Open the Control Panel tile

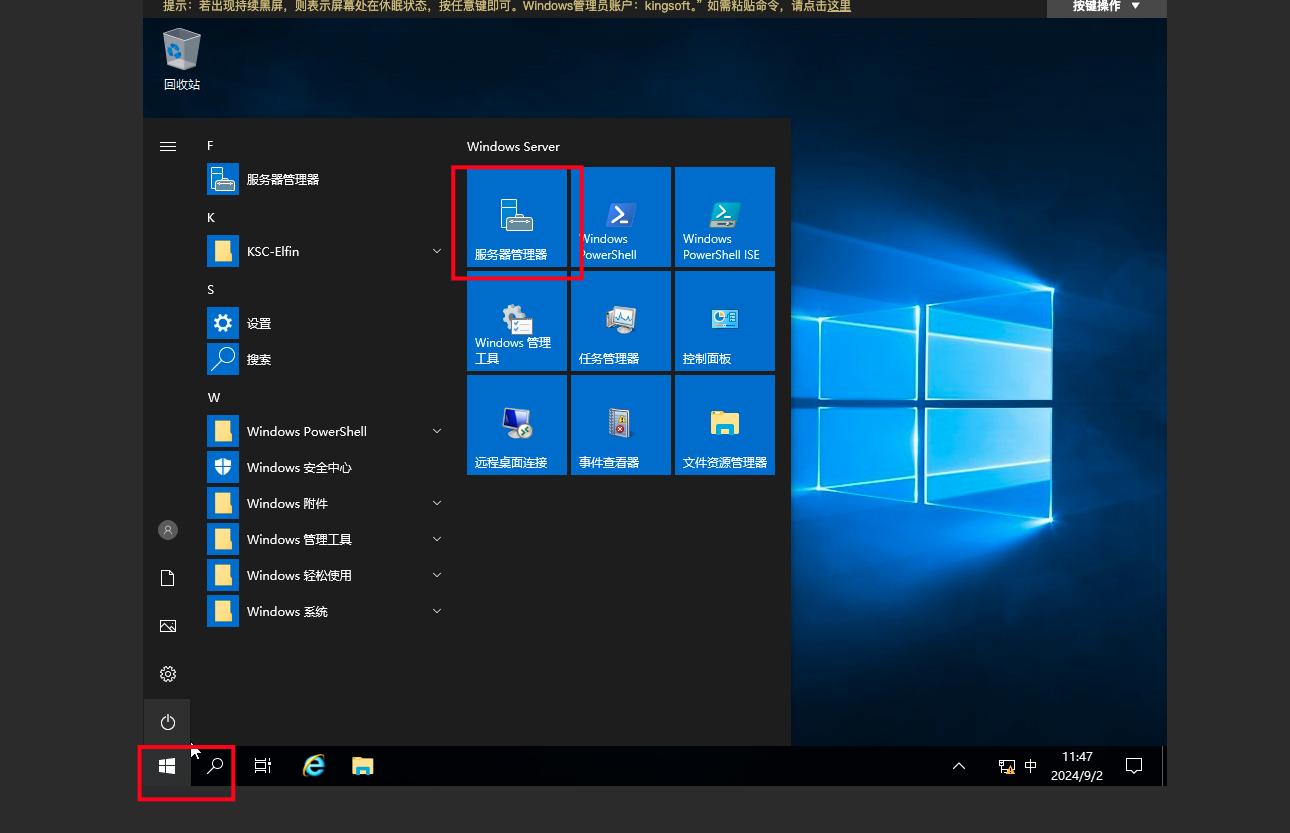tap(725, 321)
